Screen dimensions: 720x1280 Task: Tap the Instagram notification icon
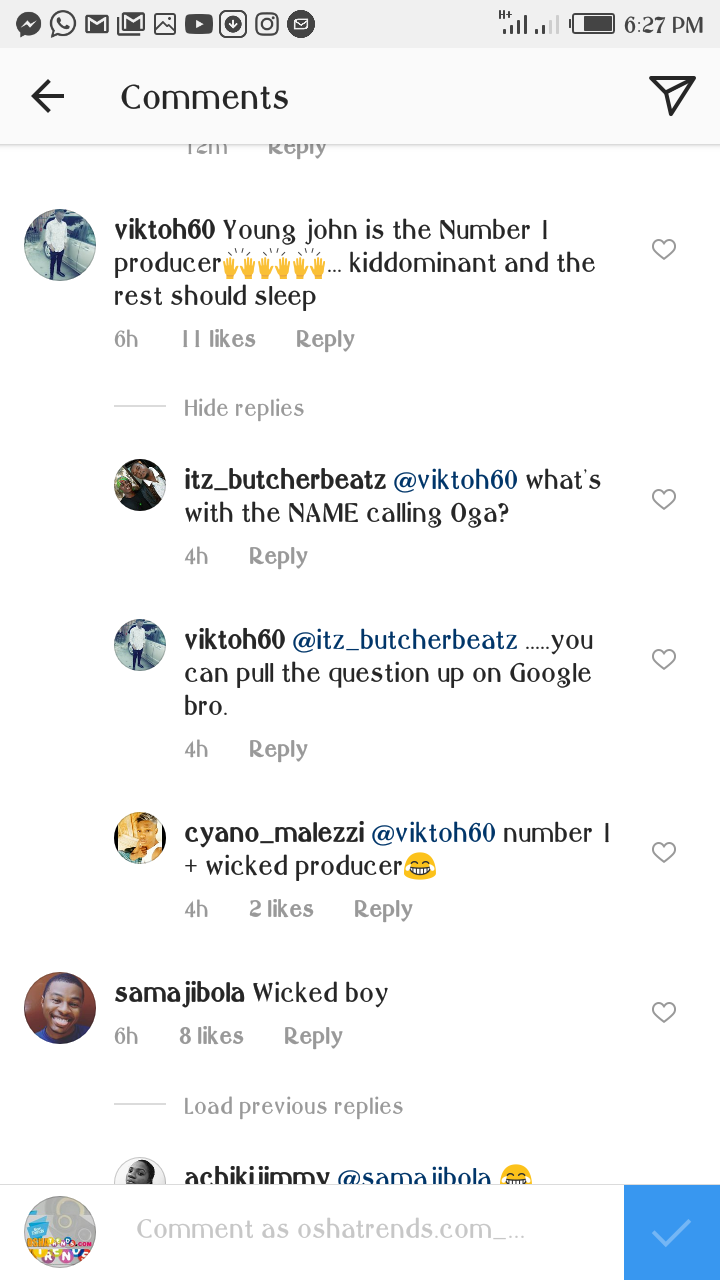tap(267, 24)
